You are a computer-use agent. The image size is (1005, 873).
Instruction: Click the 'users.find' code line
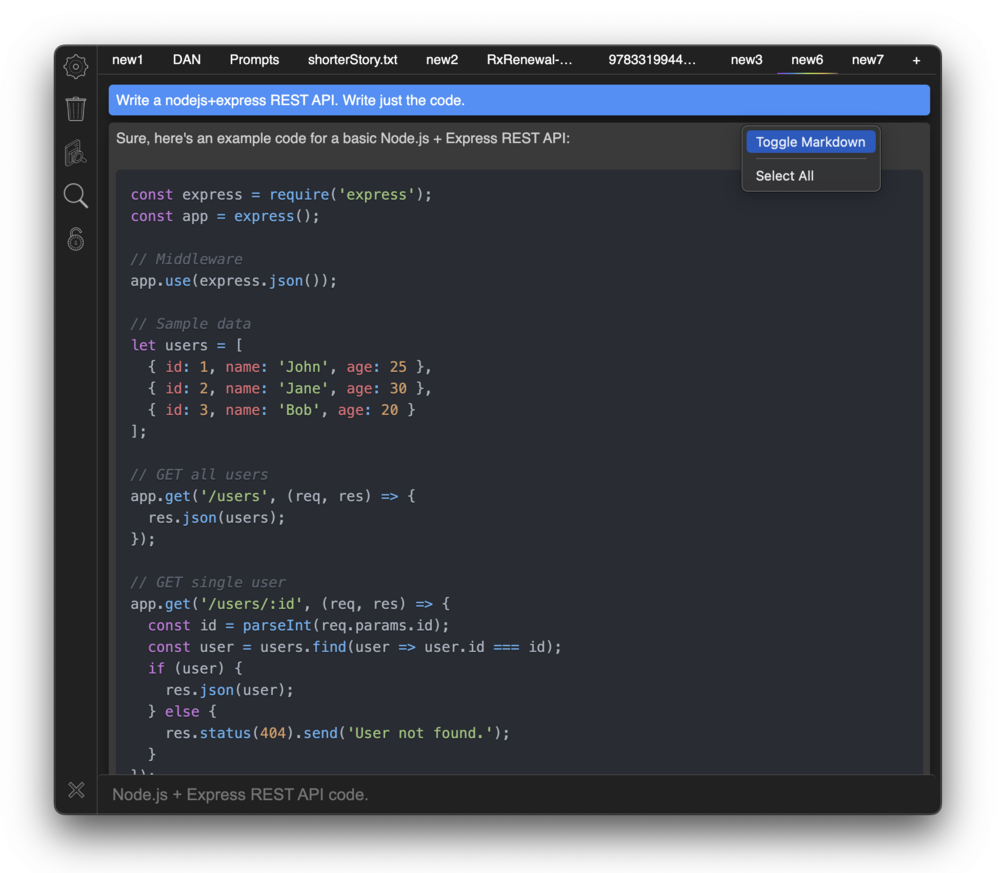pyautogui.click(x=354, y=647)
